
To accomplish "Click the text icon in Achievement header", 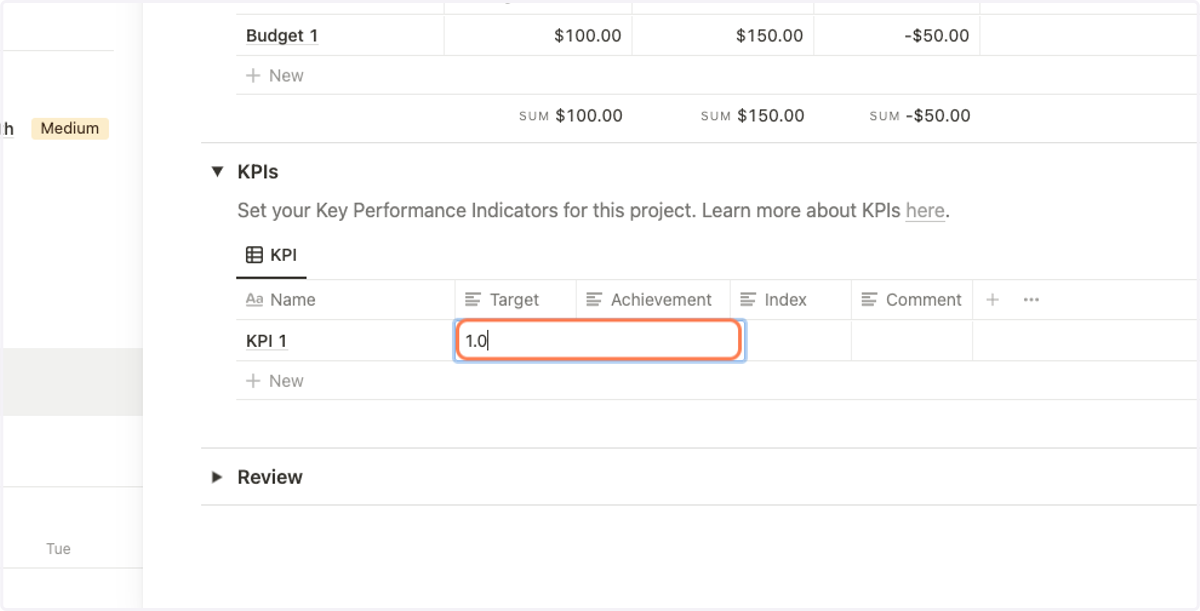I will 594,300.
